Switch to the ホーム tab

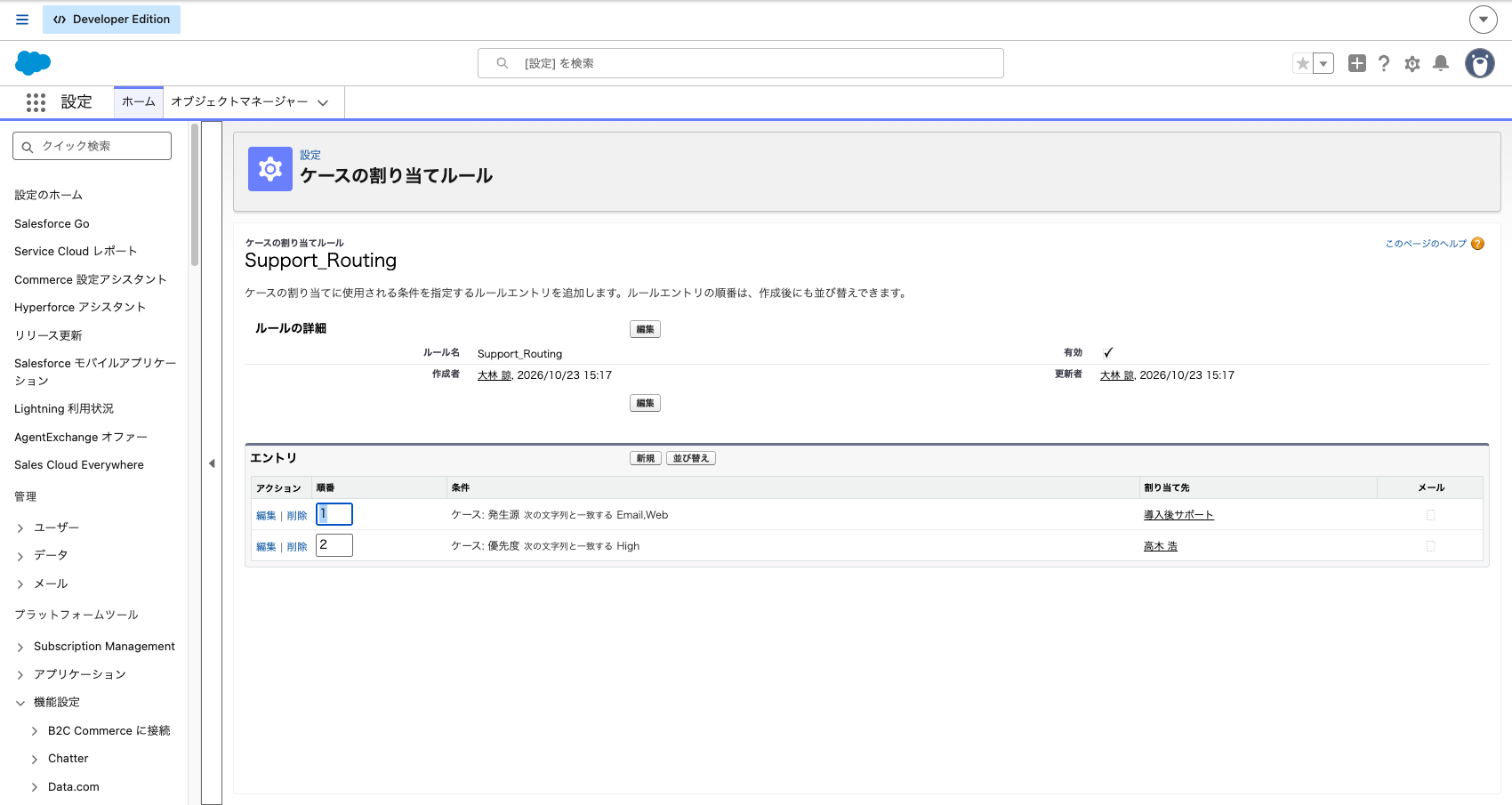139,102
